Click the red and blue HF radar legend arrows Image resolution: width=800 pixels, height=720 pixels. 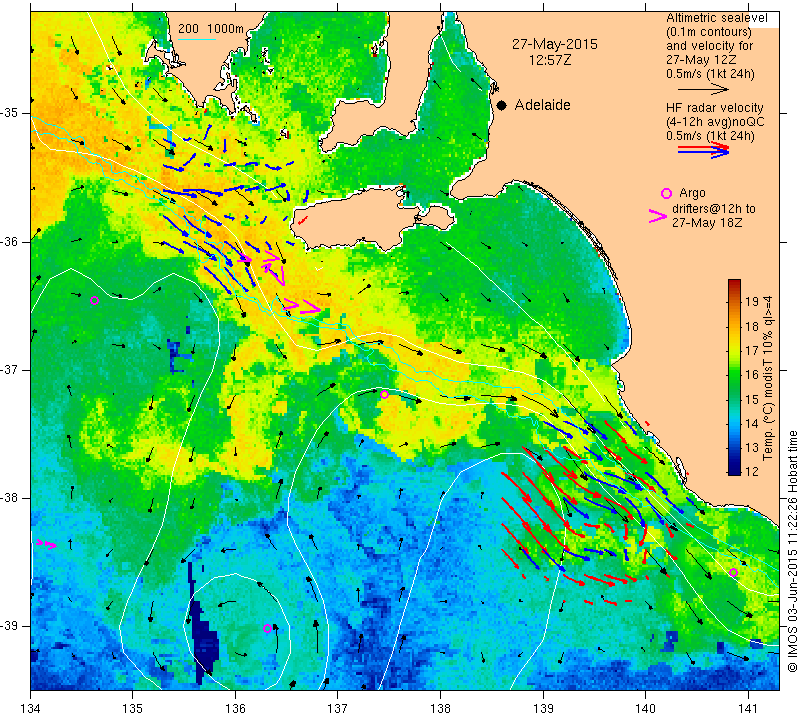(x=704, y=150)
